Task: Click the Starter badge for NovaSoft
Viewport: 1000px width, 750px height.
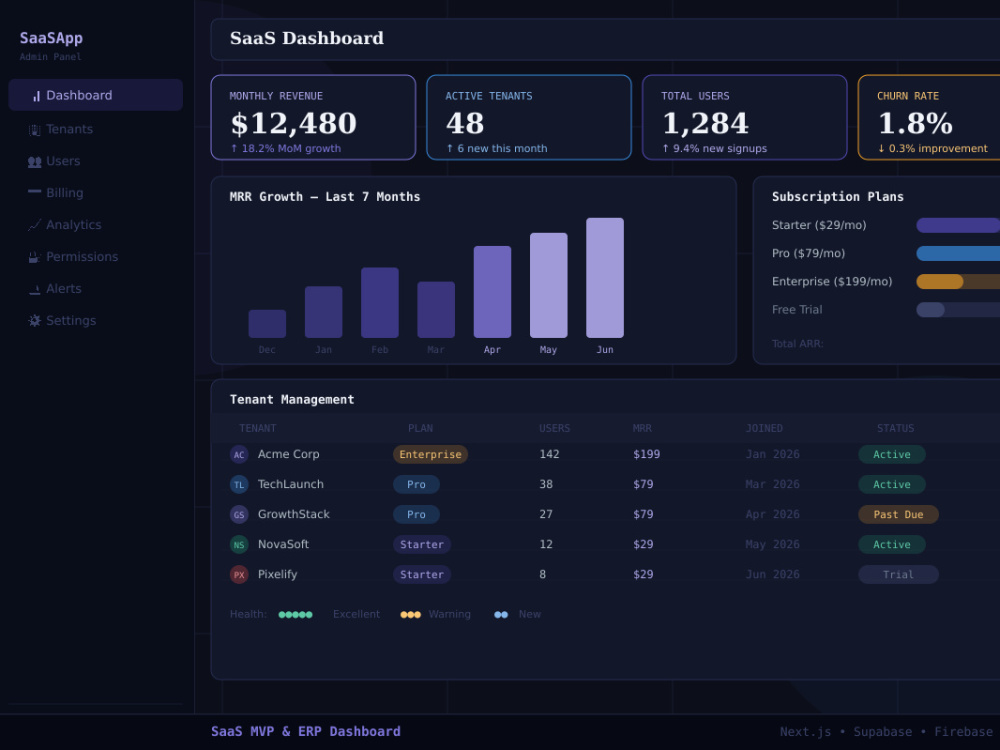Action: pyautogui.click(x=422, y=545)
